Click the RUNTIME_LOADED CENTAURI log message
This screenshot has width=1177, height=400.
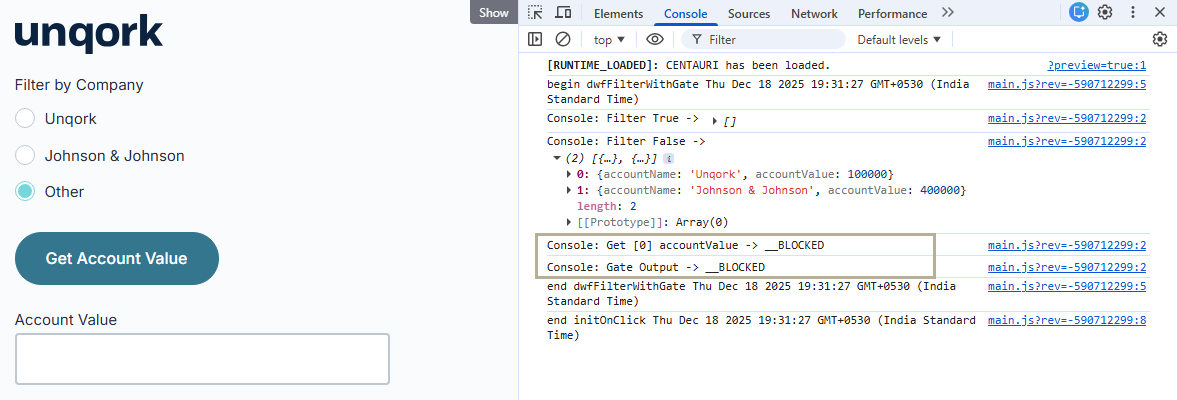(x=688, y=65)
